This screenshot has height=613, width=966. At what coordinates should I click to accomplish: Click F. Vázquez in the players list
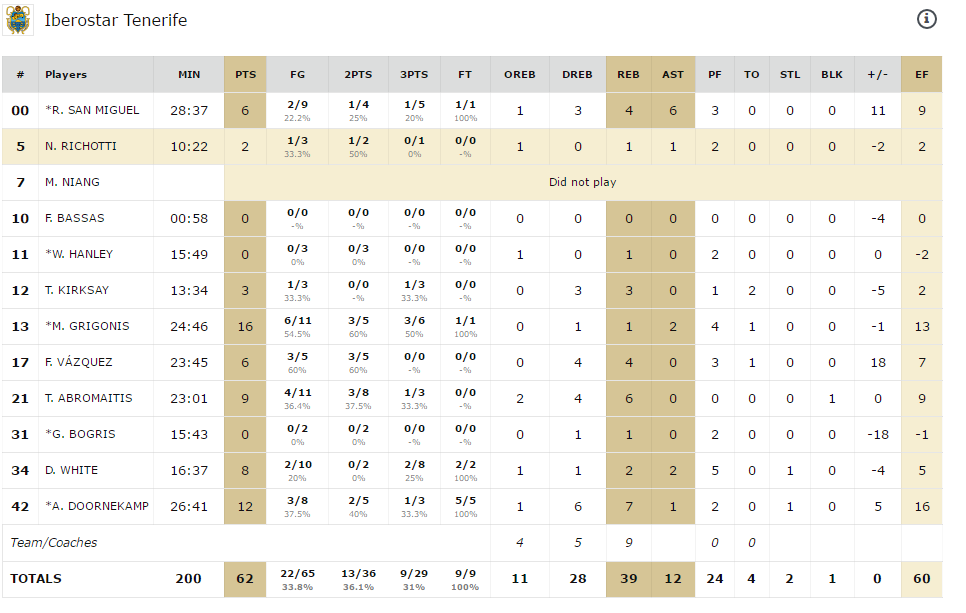[78, 362]
